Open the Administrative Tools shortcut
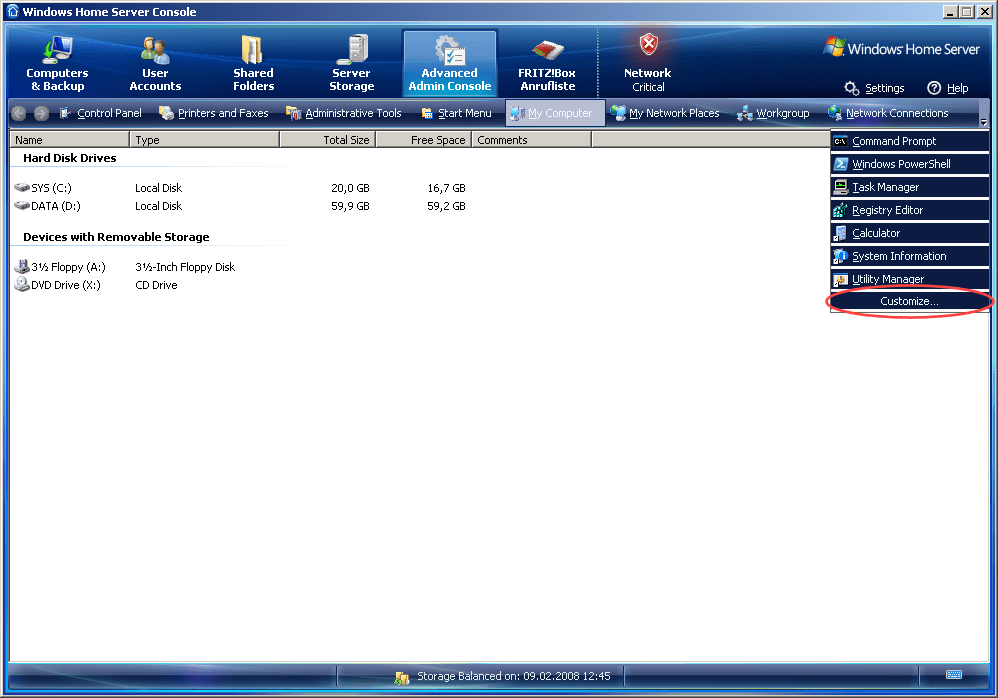Image resolution: width=998 pixels, height=698 pixels. 344,113
